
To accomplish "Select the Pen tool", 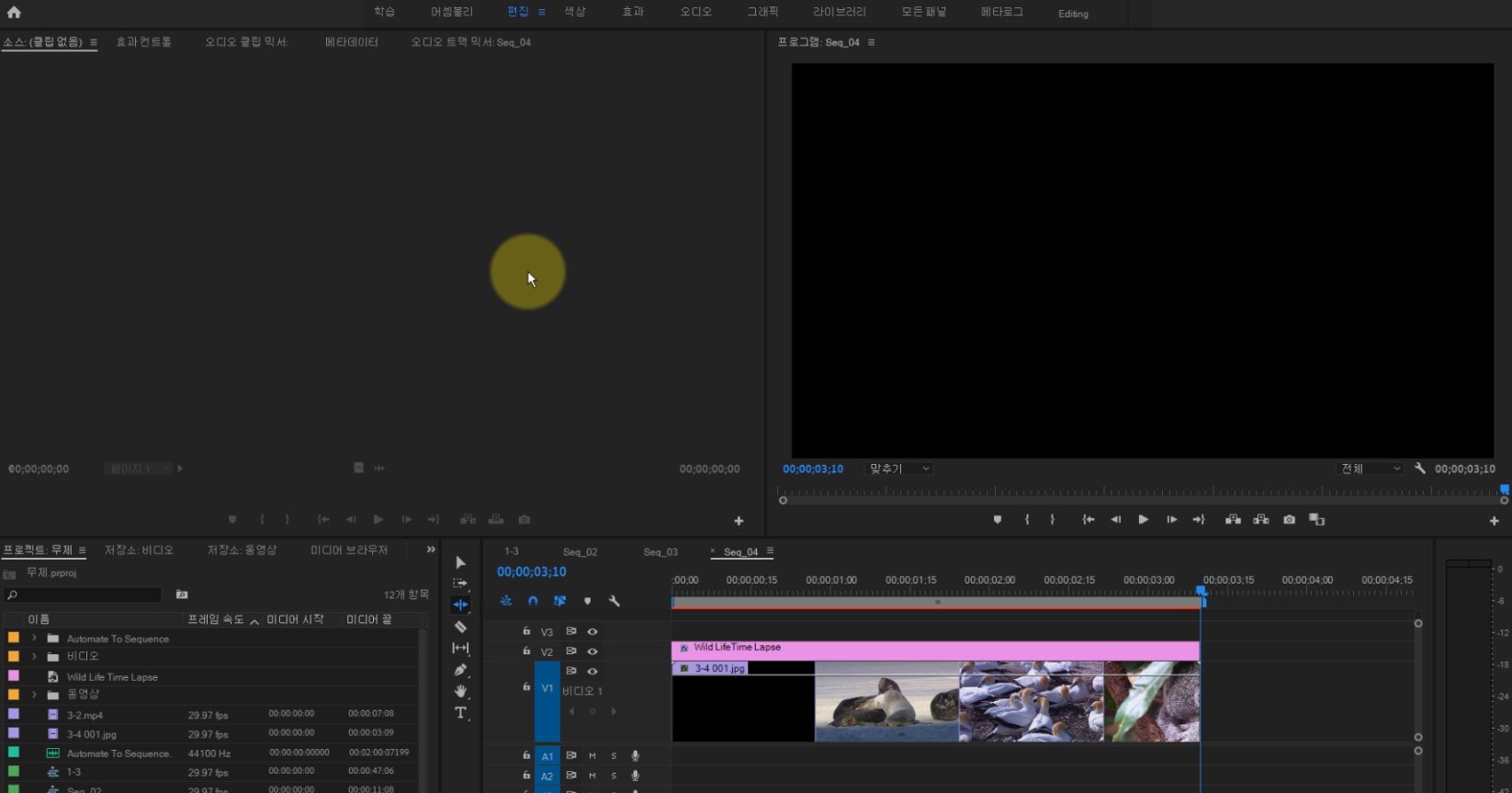I will 460,670.
